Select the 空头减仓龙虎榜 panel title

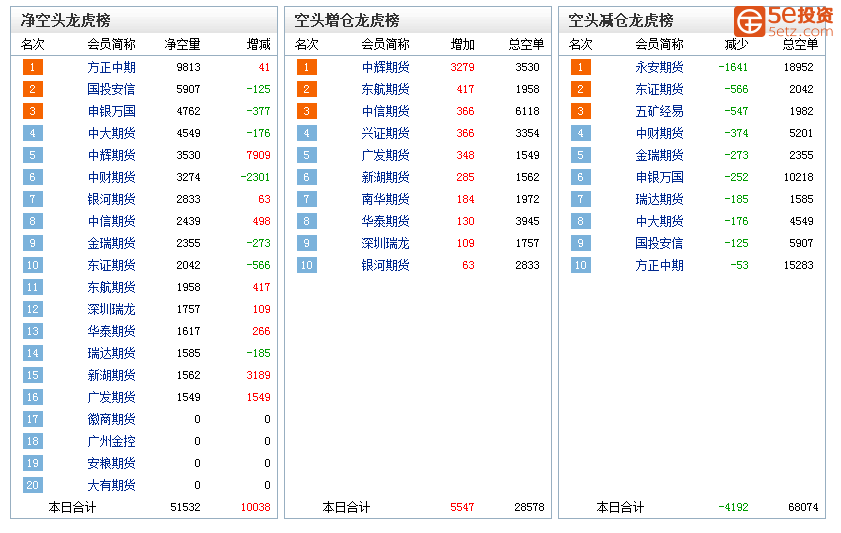click(621, 20)
